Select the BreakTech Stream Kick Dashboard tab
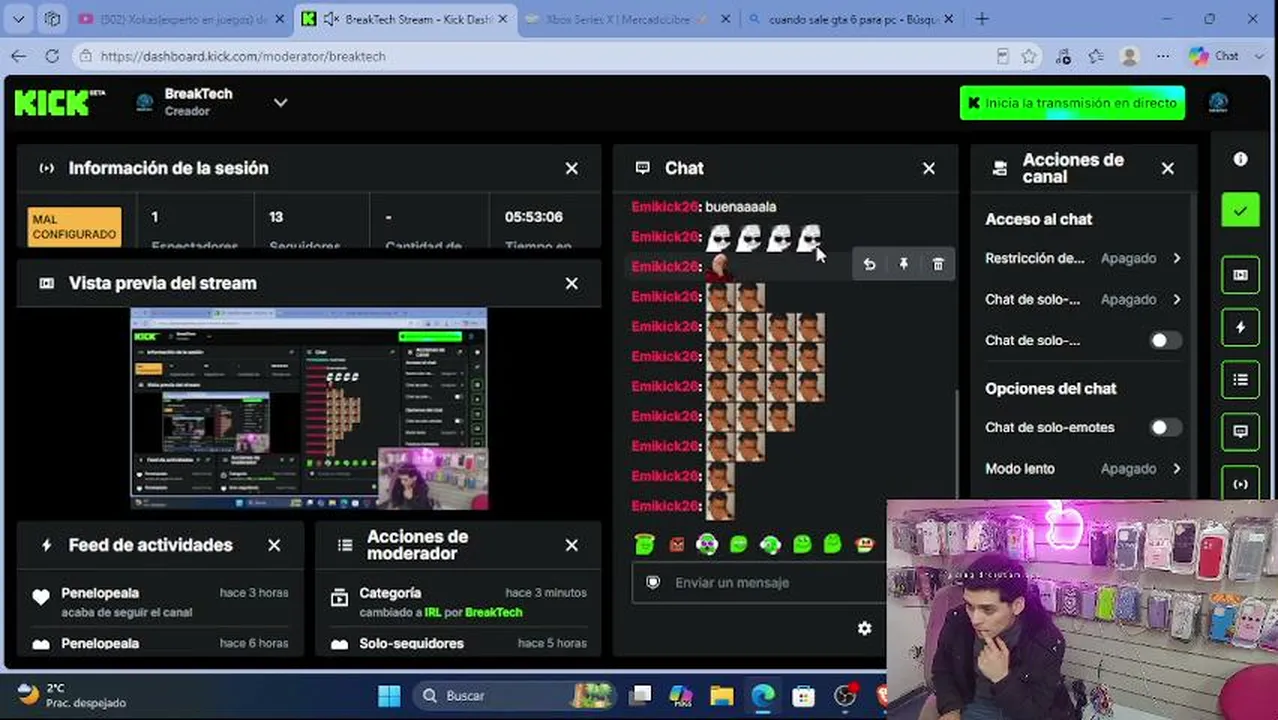This screenshot has height=720, width=1278. pyautogui.click(x=405, y=18)
